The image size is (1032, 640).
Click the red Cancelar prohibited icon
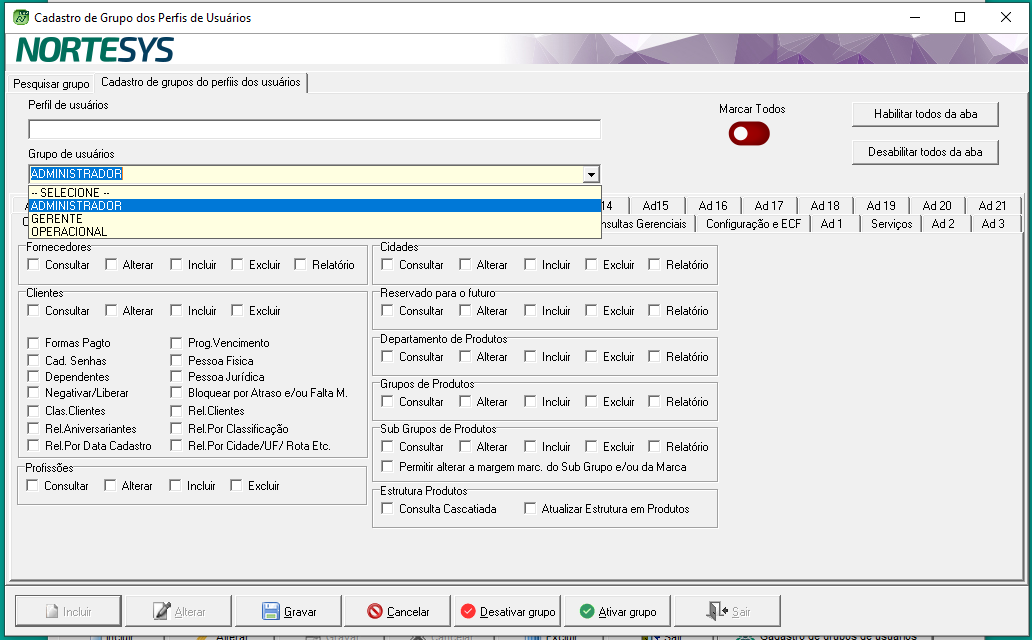coord(374,611)
